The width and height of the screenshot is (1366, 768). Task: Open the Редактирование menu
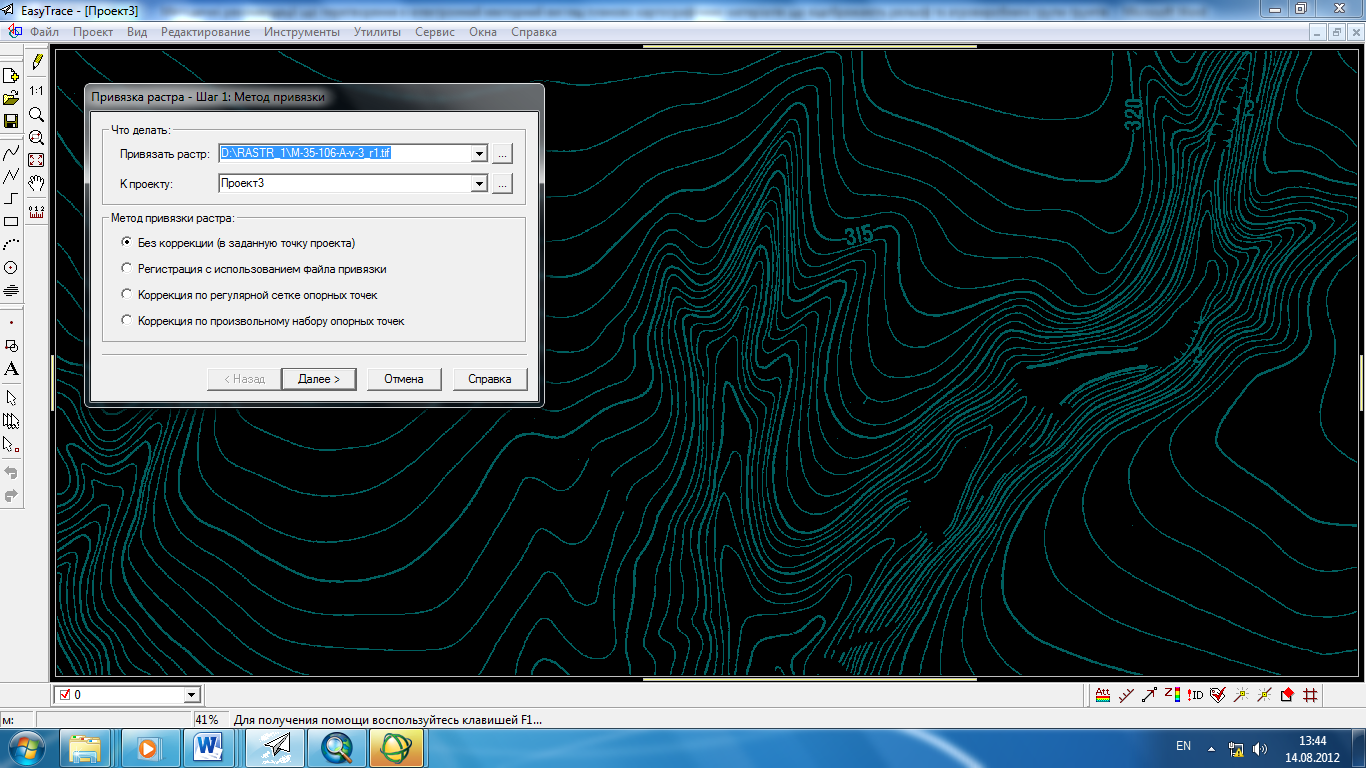click(205, 32)
